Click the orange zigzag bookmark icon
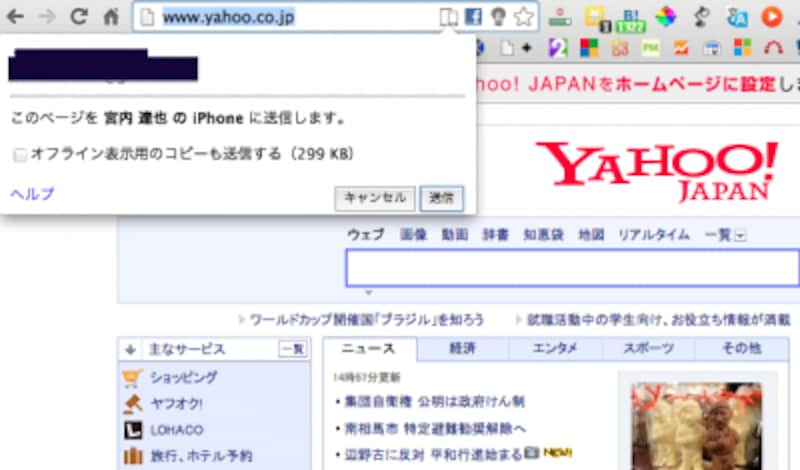This screenshot has height=470, width=800. [x=681, y=48]
